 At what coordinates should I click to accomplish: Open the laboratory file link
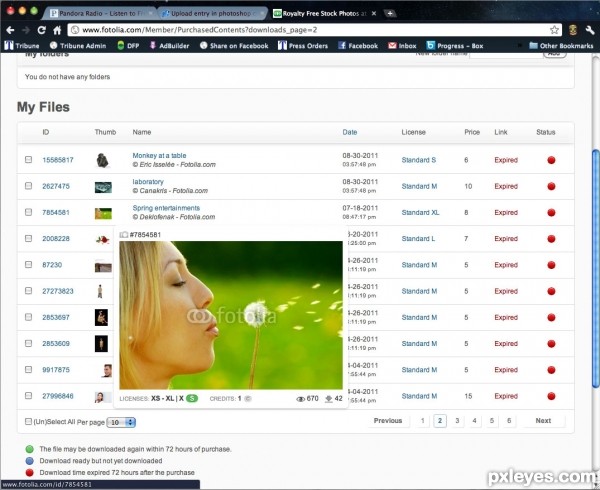pyautogui.click(x=148, y=182)
